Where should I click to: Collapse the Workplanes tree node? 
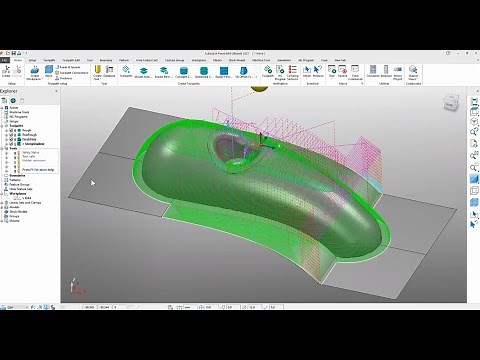pos(2,193)
